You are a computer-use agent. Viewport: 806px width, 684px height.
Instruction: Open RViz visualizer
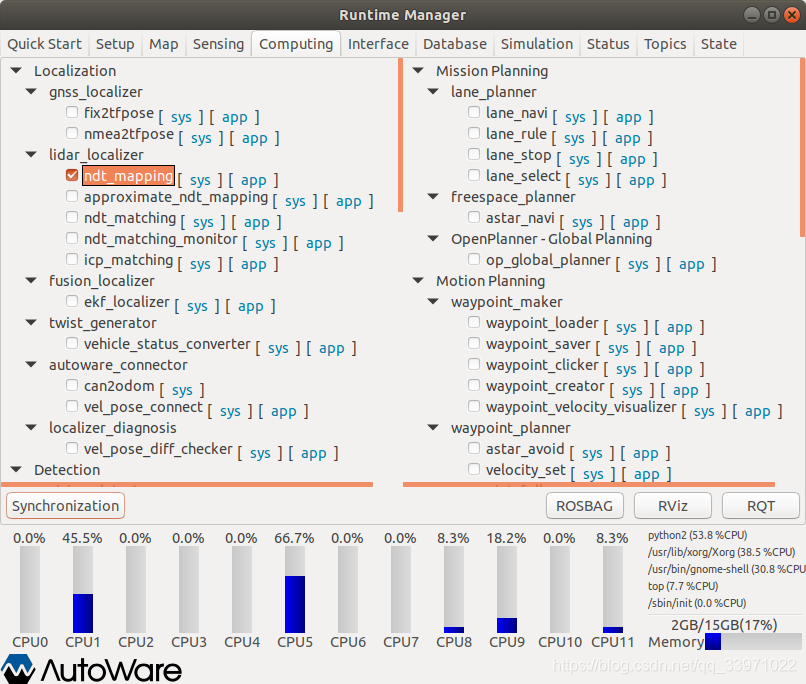pyautogui.click(x=673, y=506)
